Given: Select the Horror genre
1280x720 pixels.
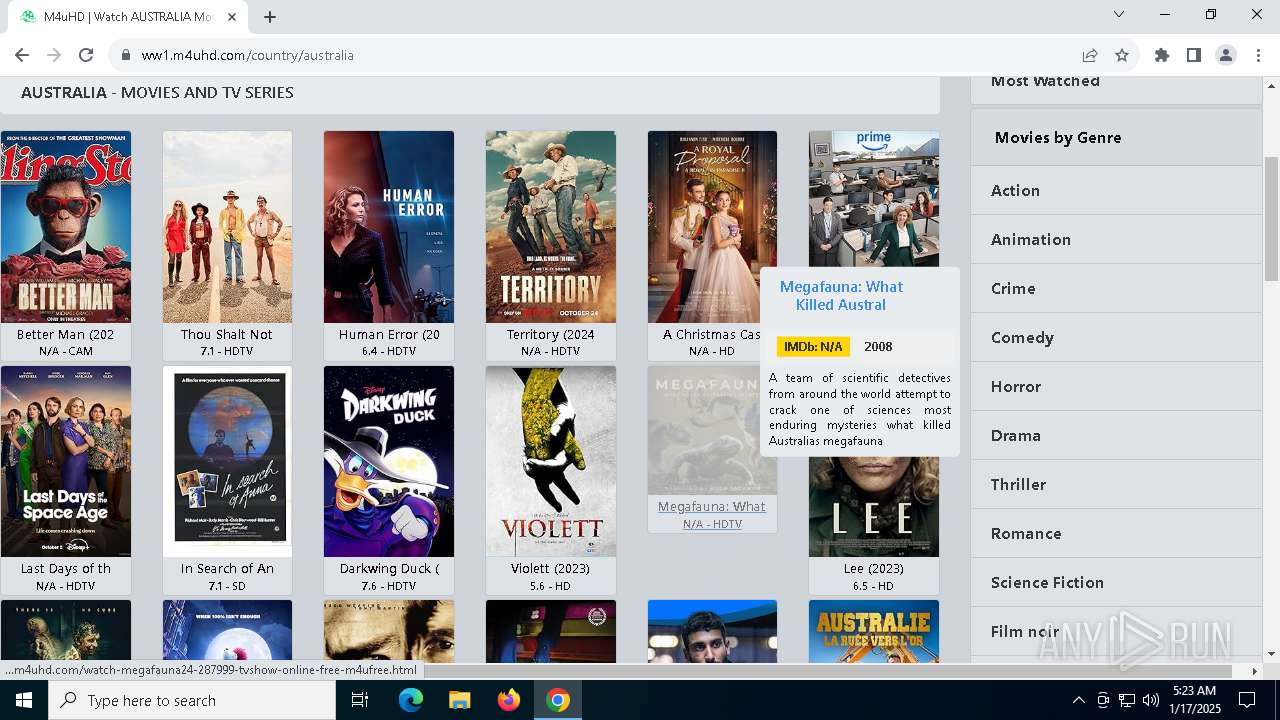Looking at the screenshot, I should point(1116,386).
